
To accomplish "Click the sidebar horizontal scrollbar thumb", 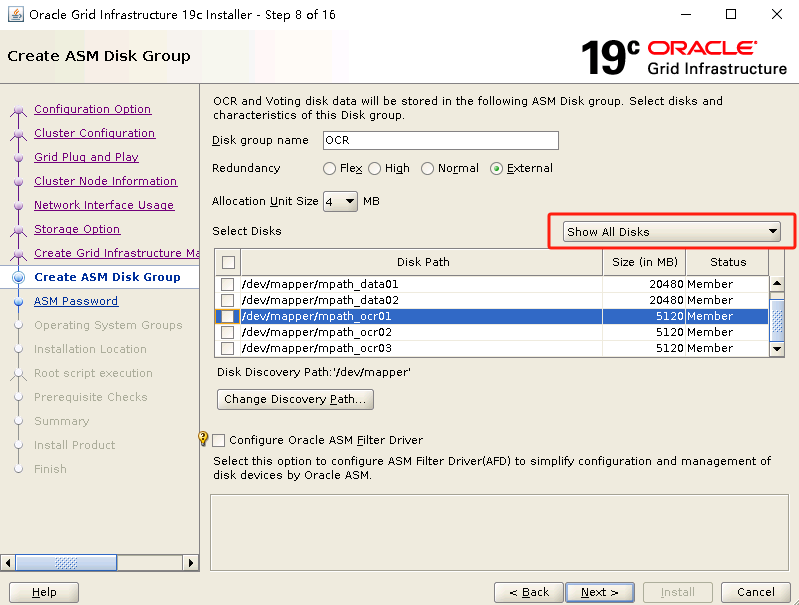I will point(66,563).
